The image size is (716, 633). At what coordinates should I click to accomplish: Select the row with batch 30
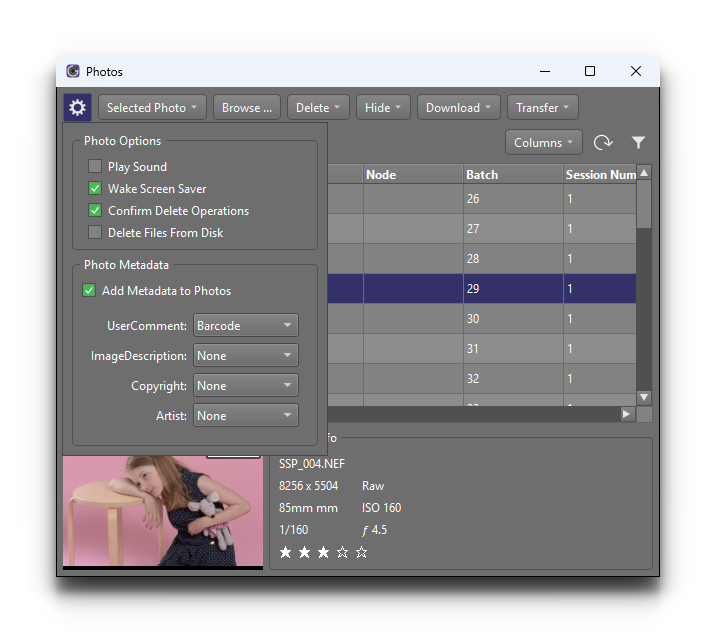[x=482, y=319]
